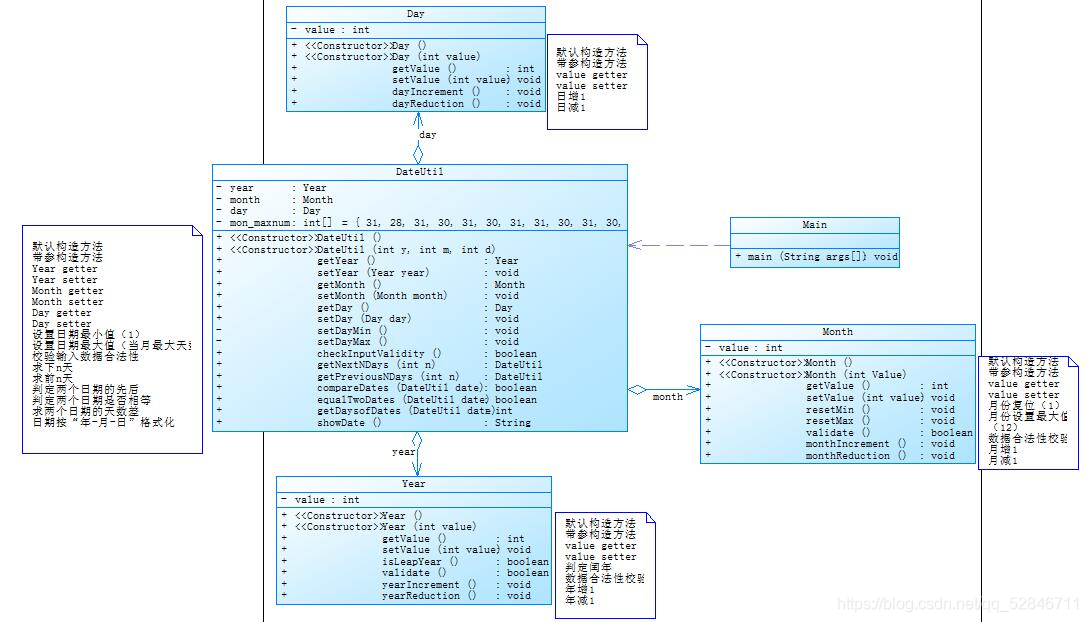The height and width of the screenshot is (622, 1088).
Task: Select the note right of Month class
Action: (x=1028, y=413)
